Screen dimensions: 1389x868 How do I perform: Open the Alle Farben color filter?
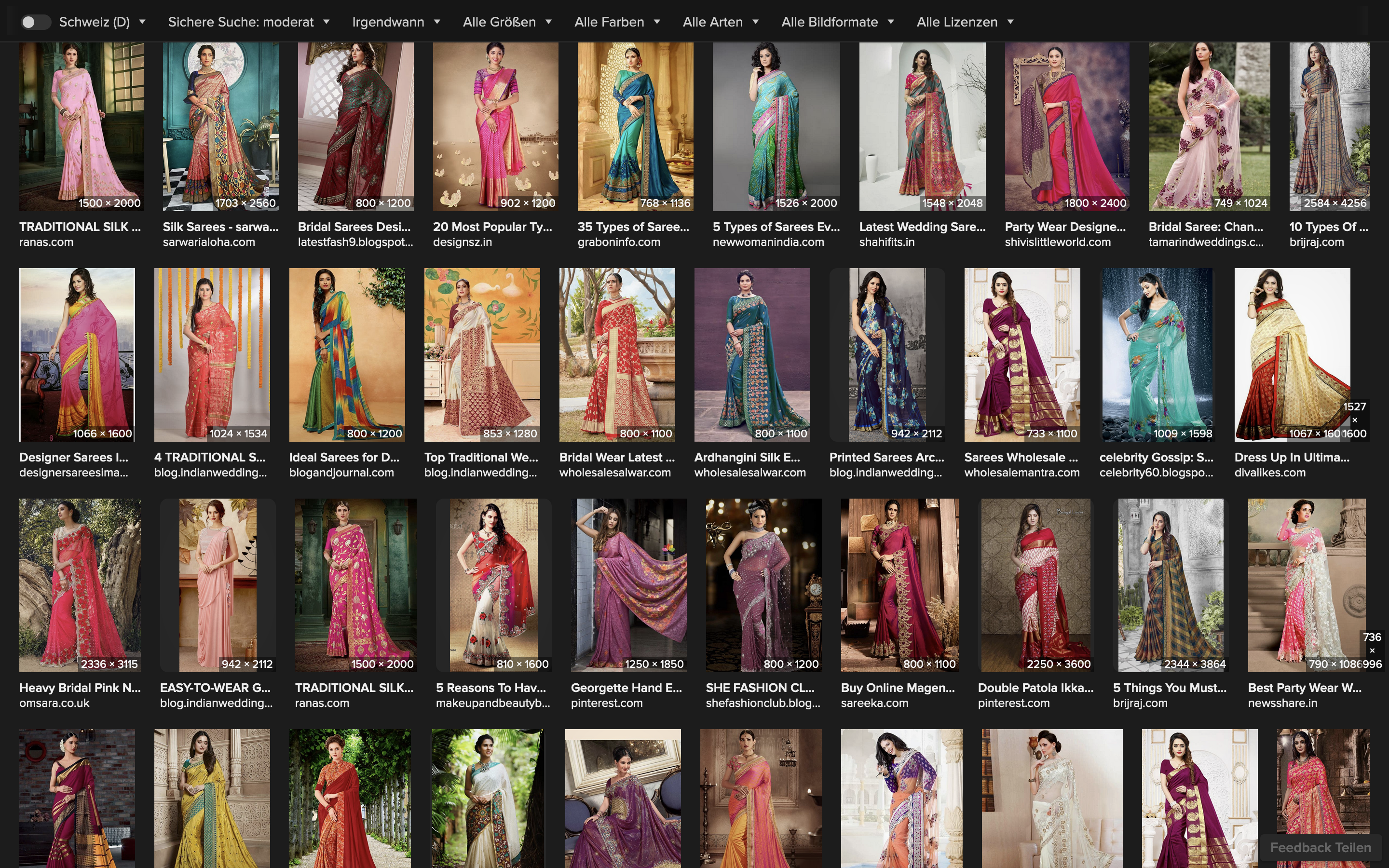(617, 22)
